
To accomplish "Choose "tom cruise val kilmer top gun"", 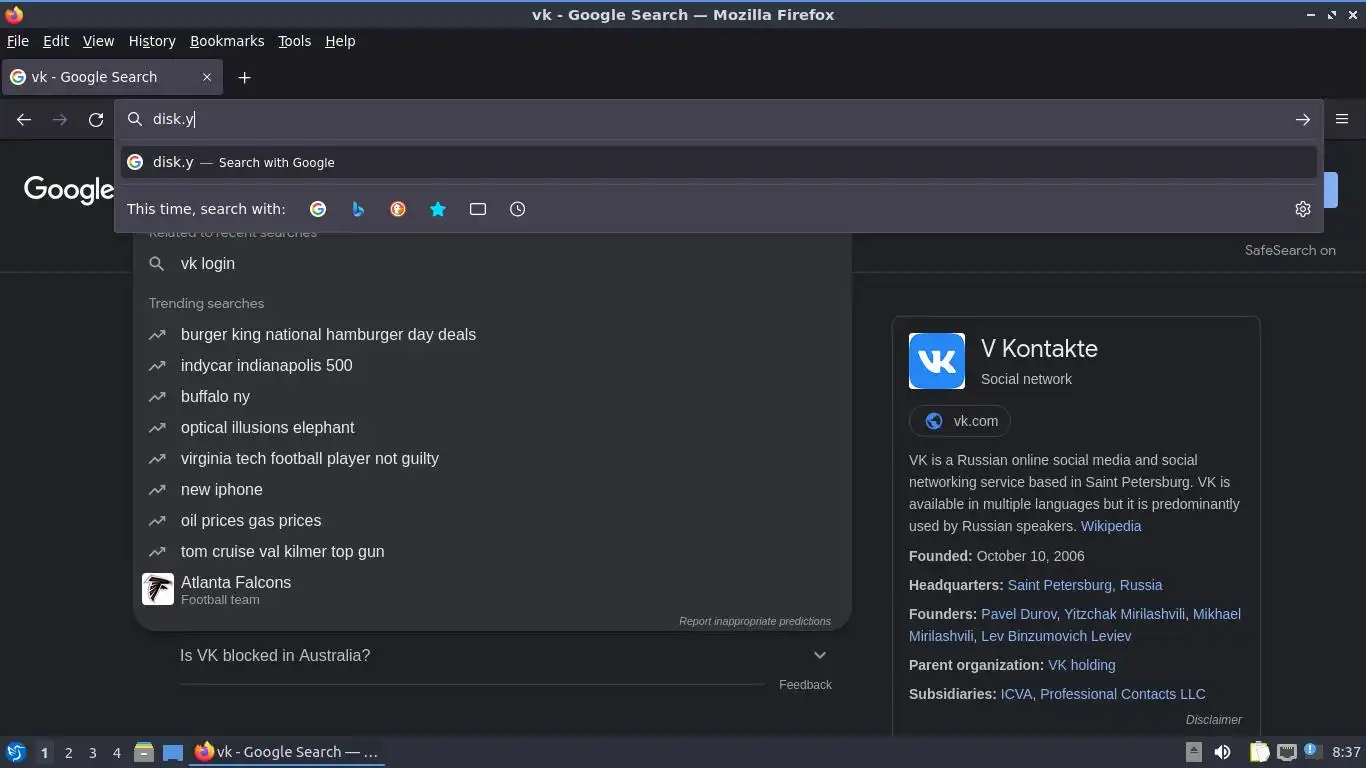I will (283, 551).
